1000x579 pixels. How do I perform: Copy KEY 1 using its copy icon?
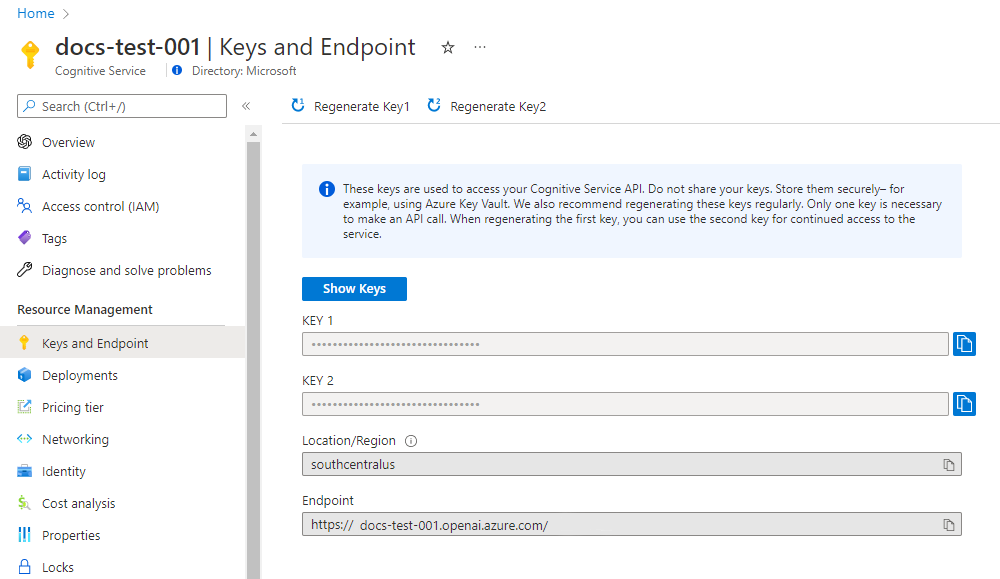[x=963, y=343]
